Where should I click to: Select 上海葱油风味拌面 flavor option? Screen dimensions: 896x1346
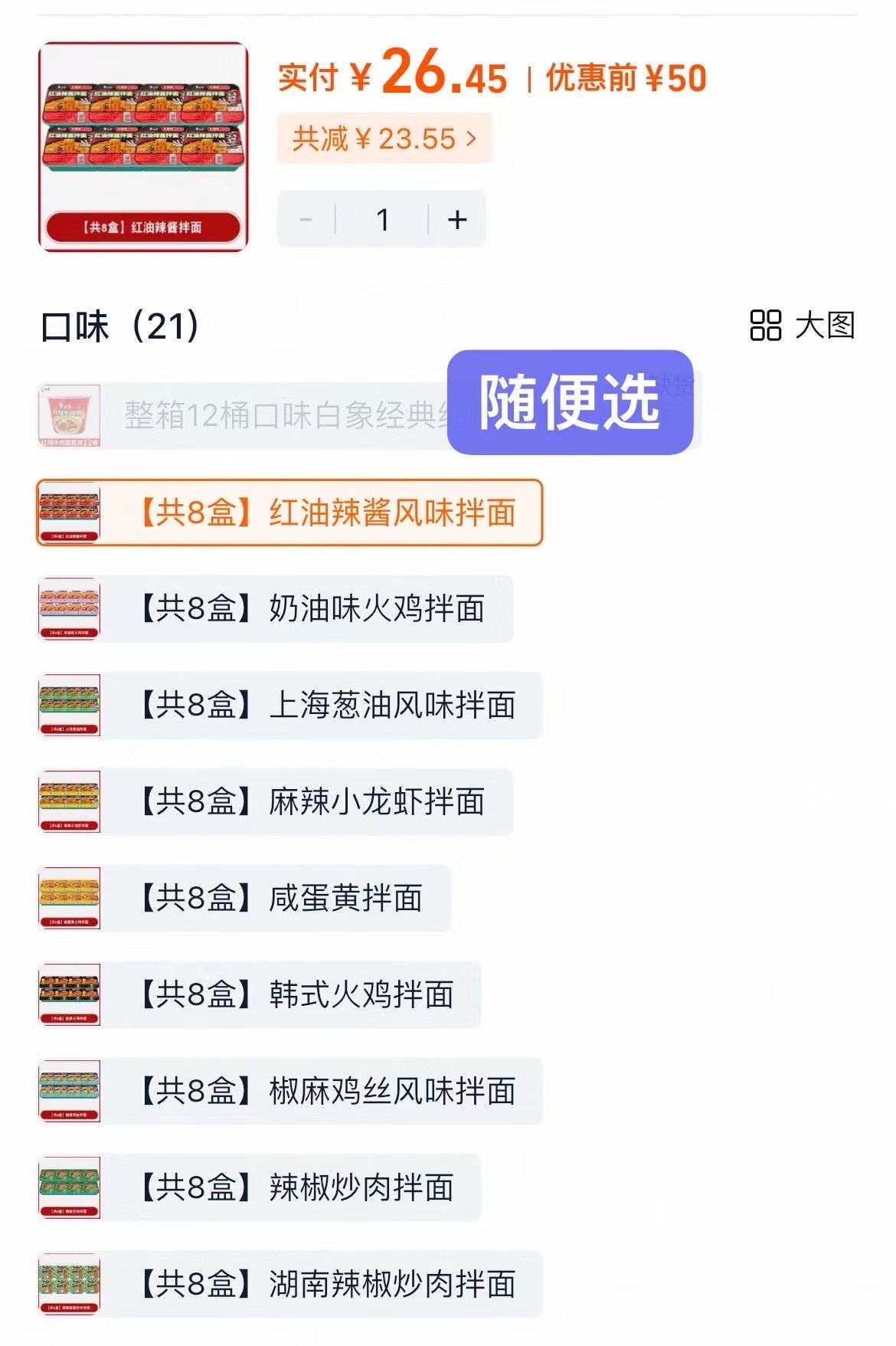click(289, 706)
